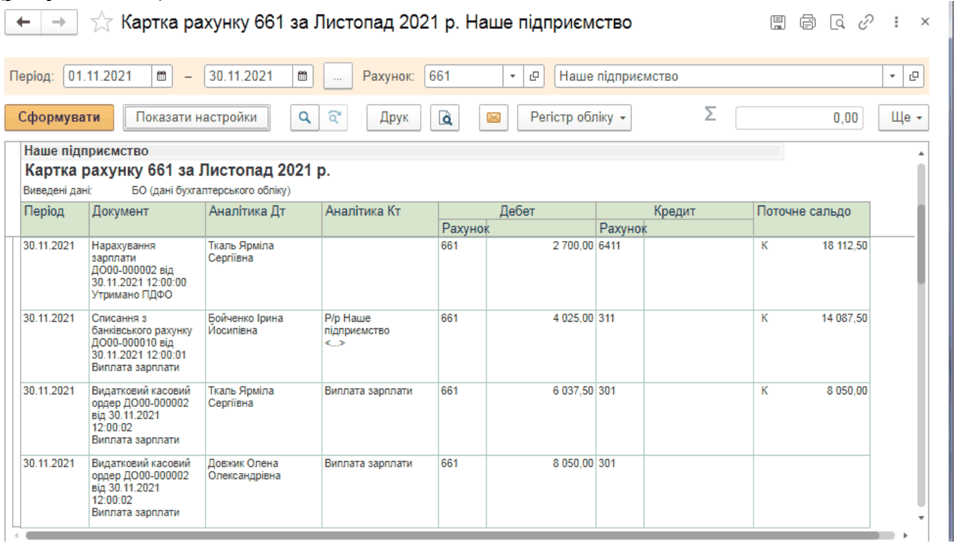Open the Наше підприємство organization card
This screenshot has width=954, height=542.
click(x=913, y=76)
